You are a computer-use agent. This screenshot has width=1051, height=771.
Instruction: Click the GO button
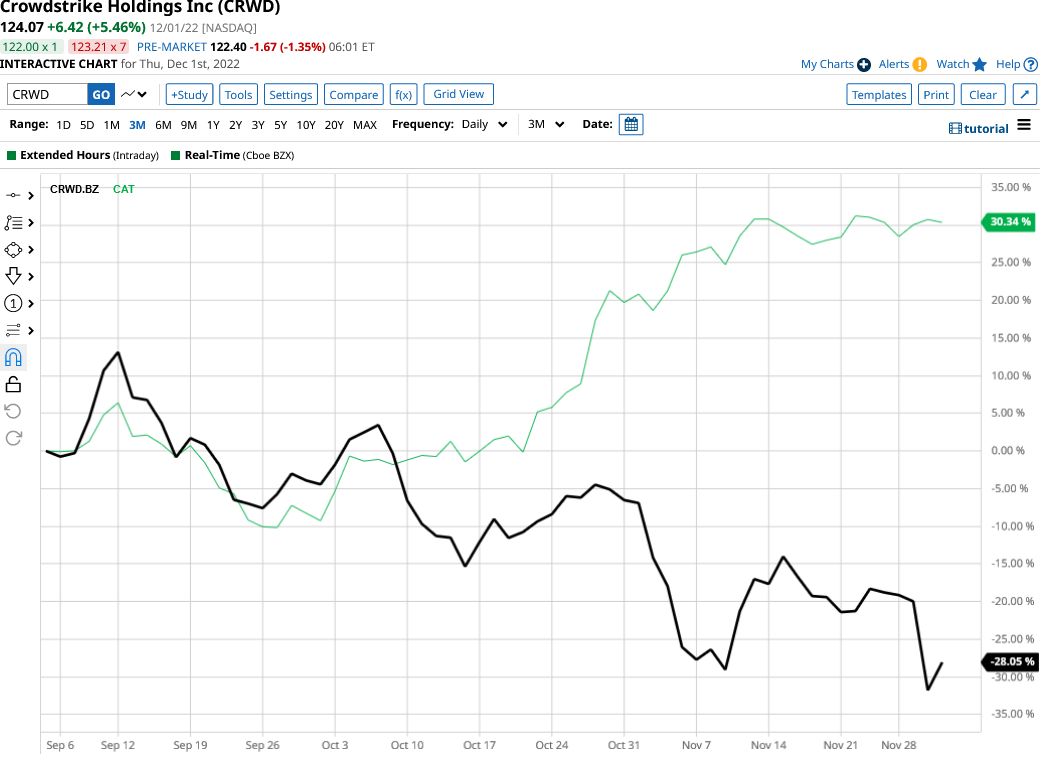pyautogui.click(x=101, y=95)
